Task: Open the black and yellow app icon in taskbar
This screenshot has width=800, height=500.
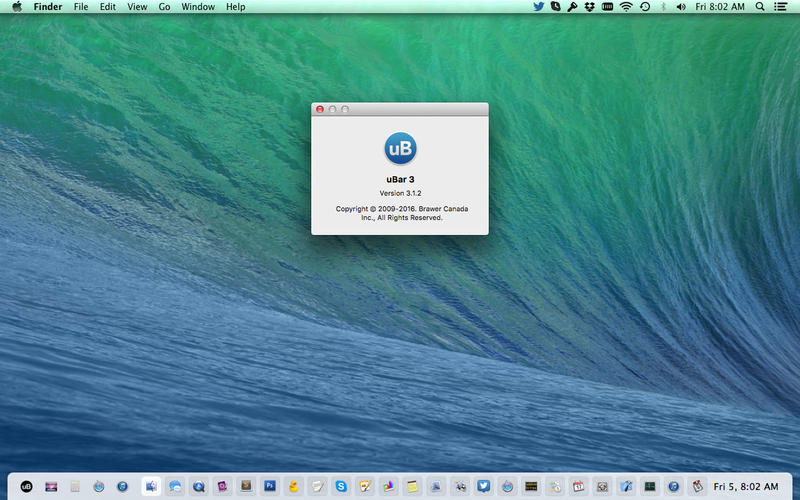Action: pyautogui.click(x=531, y=487)
